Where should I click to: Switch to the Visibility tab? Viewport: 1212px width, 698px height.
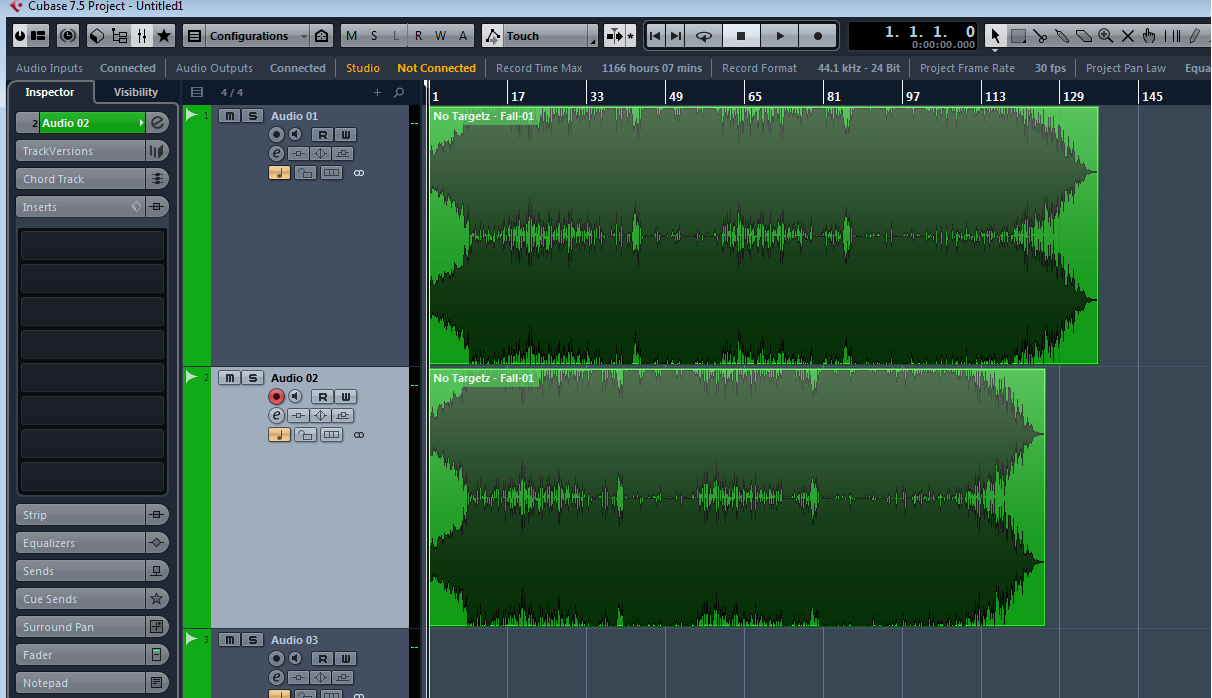[136, 92]
